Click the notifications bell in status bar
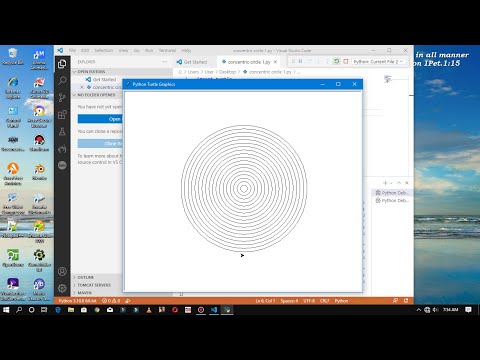Image resolution: width=480 pixels, height=360 pixels. [x=406, y=301]
